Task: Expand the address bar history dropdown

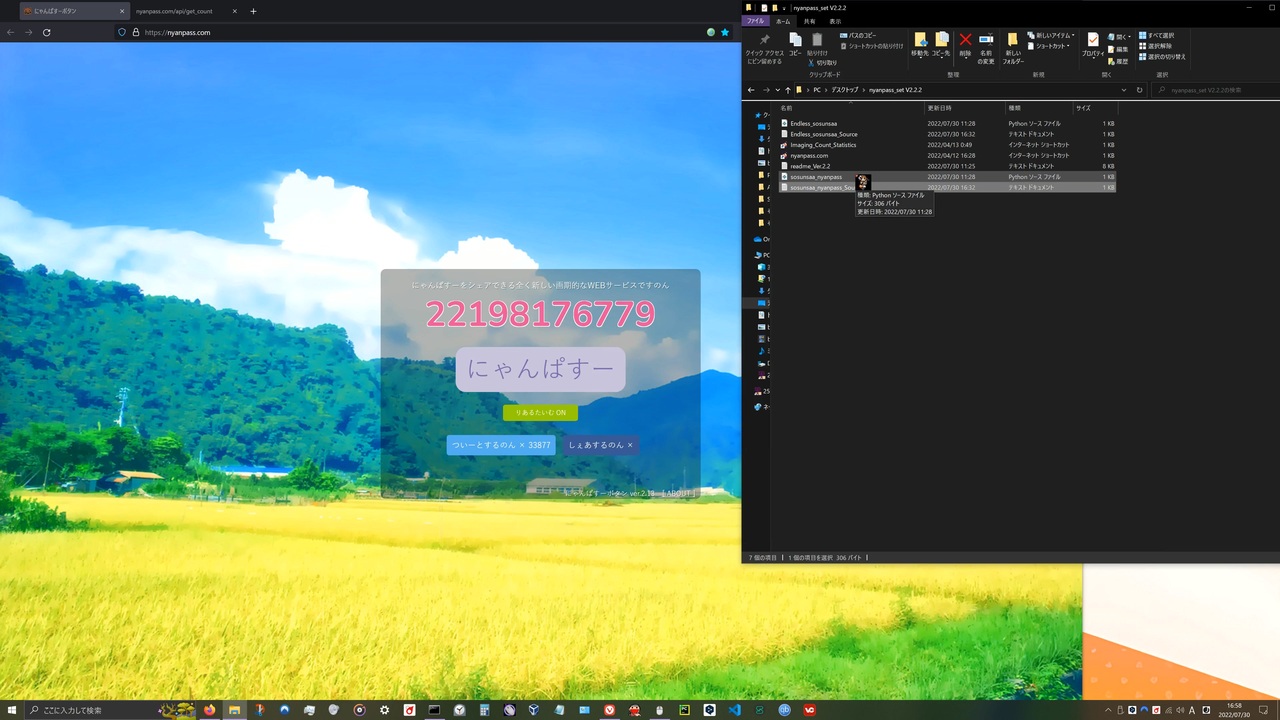Action: click(x=1124, y=90)
